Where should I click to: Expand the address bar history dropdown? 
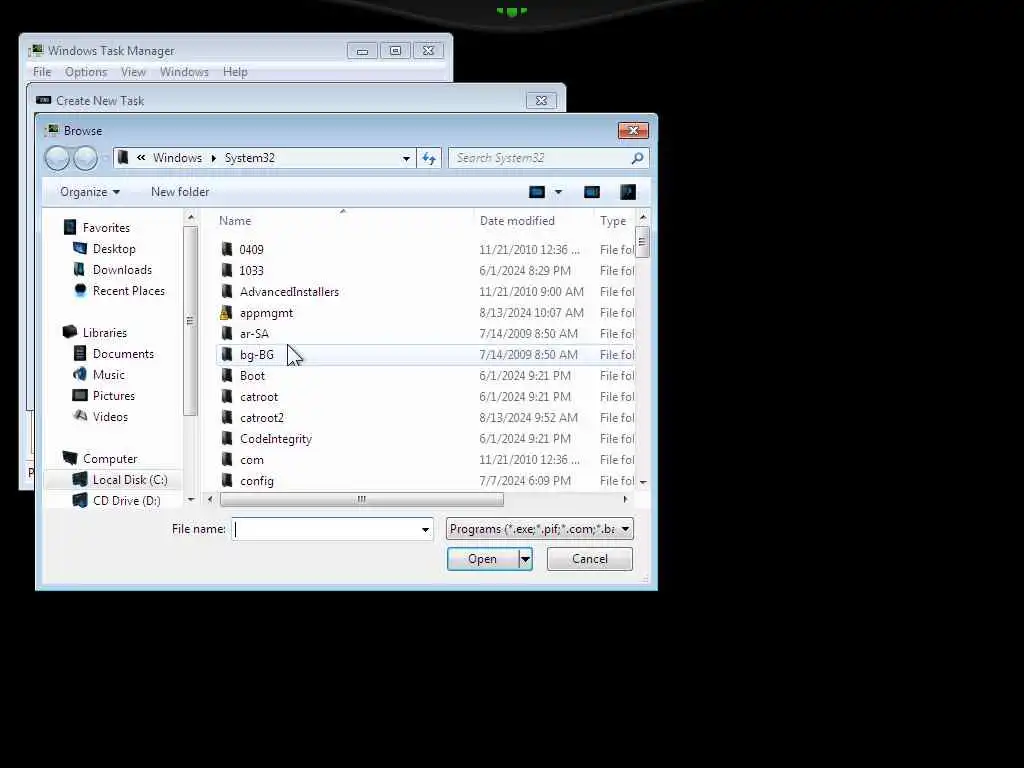[x=406, y=159]
